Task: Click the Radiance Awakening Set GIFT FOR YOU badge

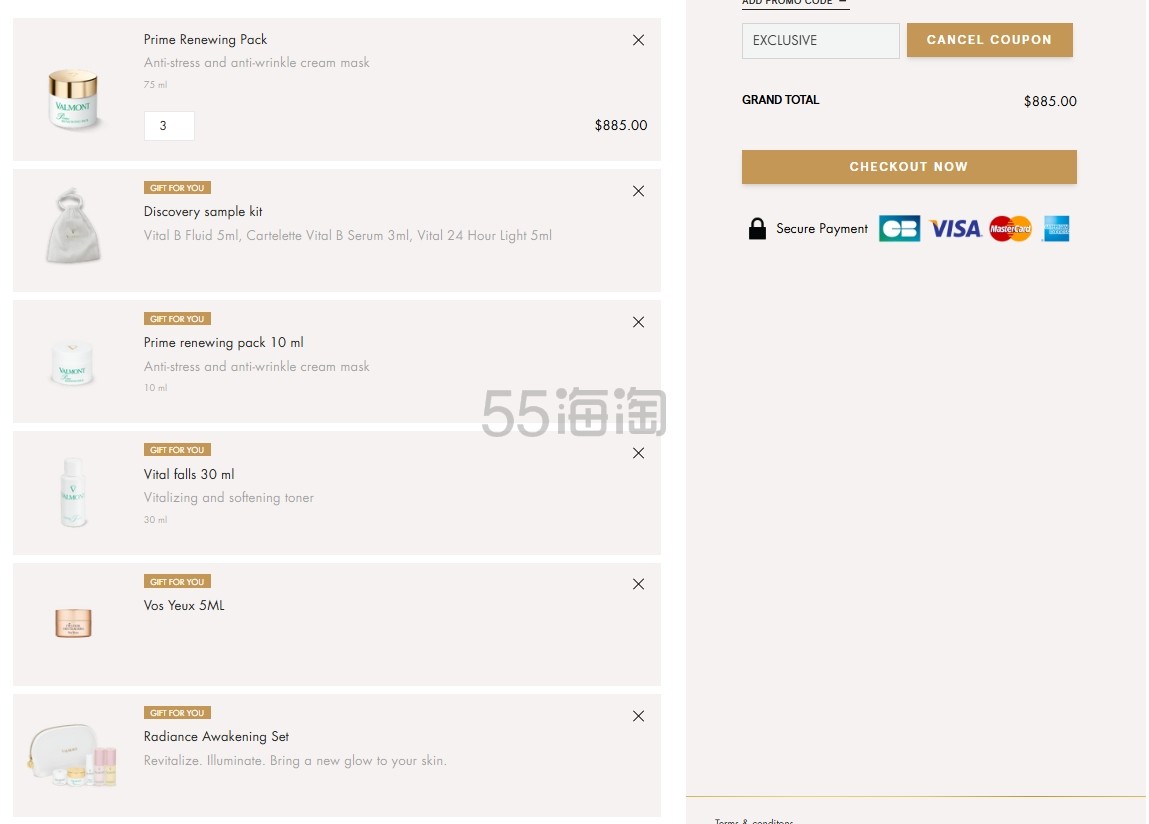Action: [177, 713]
